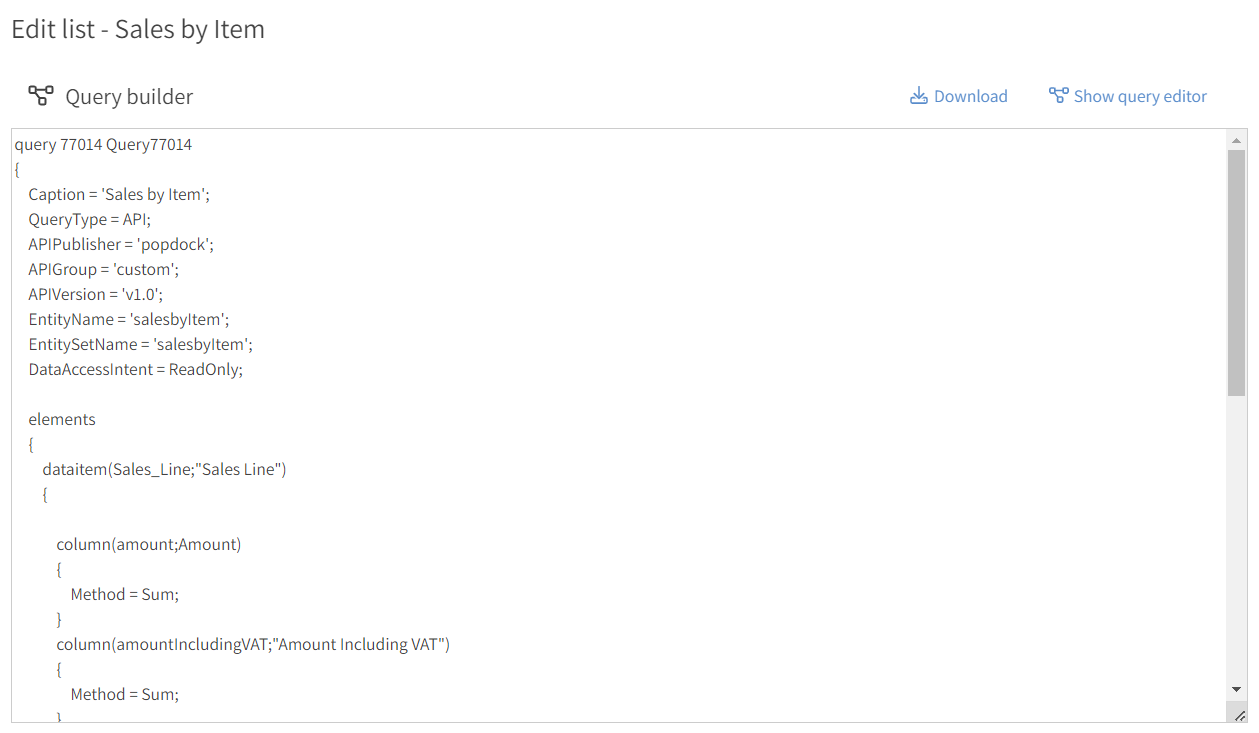Click the textarea resize grip icon

pos(1239,714)
